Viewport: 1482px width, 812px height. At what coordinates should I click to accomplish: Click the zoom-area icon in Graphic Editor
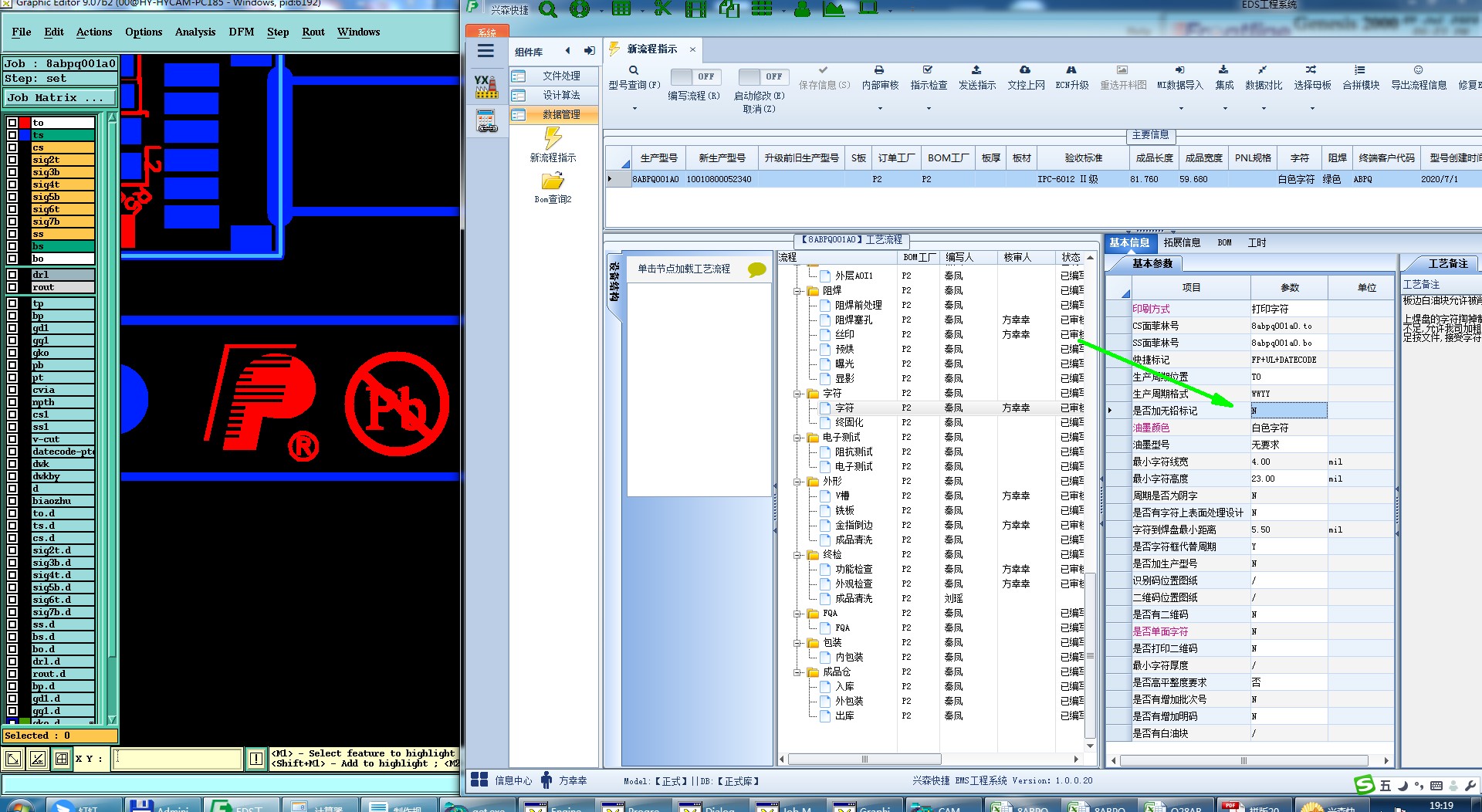point(13,759)
